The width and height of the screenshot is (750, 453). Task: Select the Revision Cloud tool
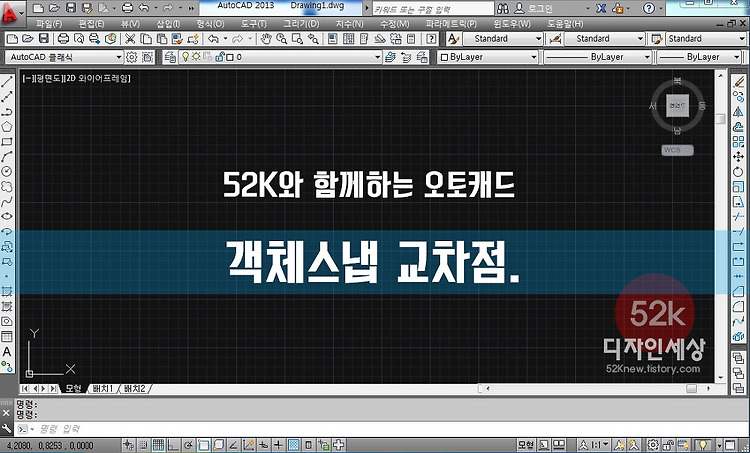(7, 186)
